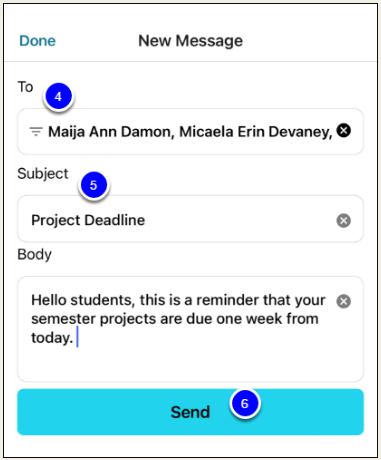Send the message with the Send button
Image resolution: width=381 pixels, height=460 pixels.
(x=190, y=412)
